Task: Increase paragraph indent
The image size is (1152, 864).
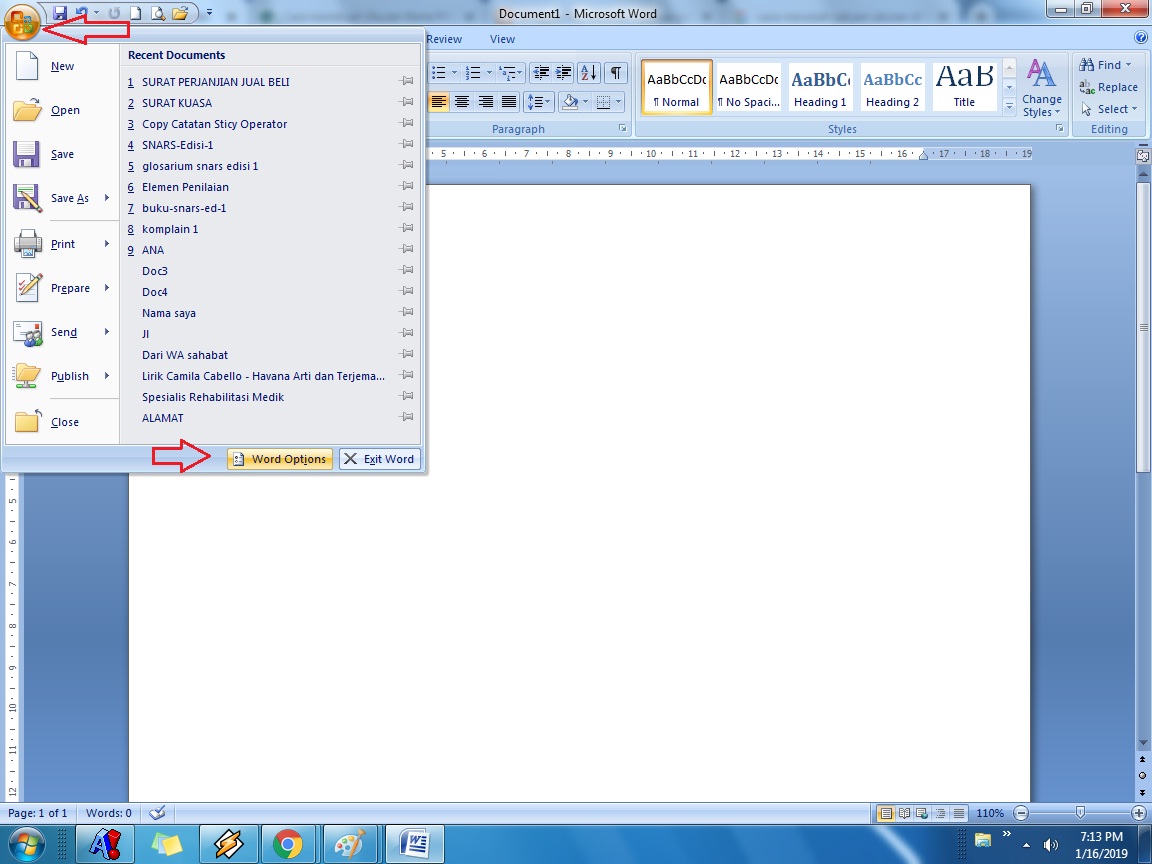Action: tap(564, 73)
